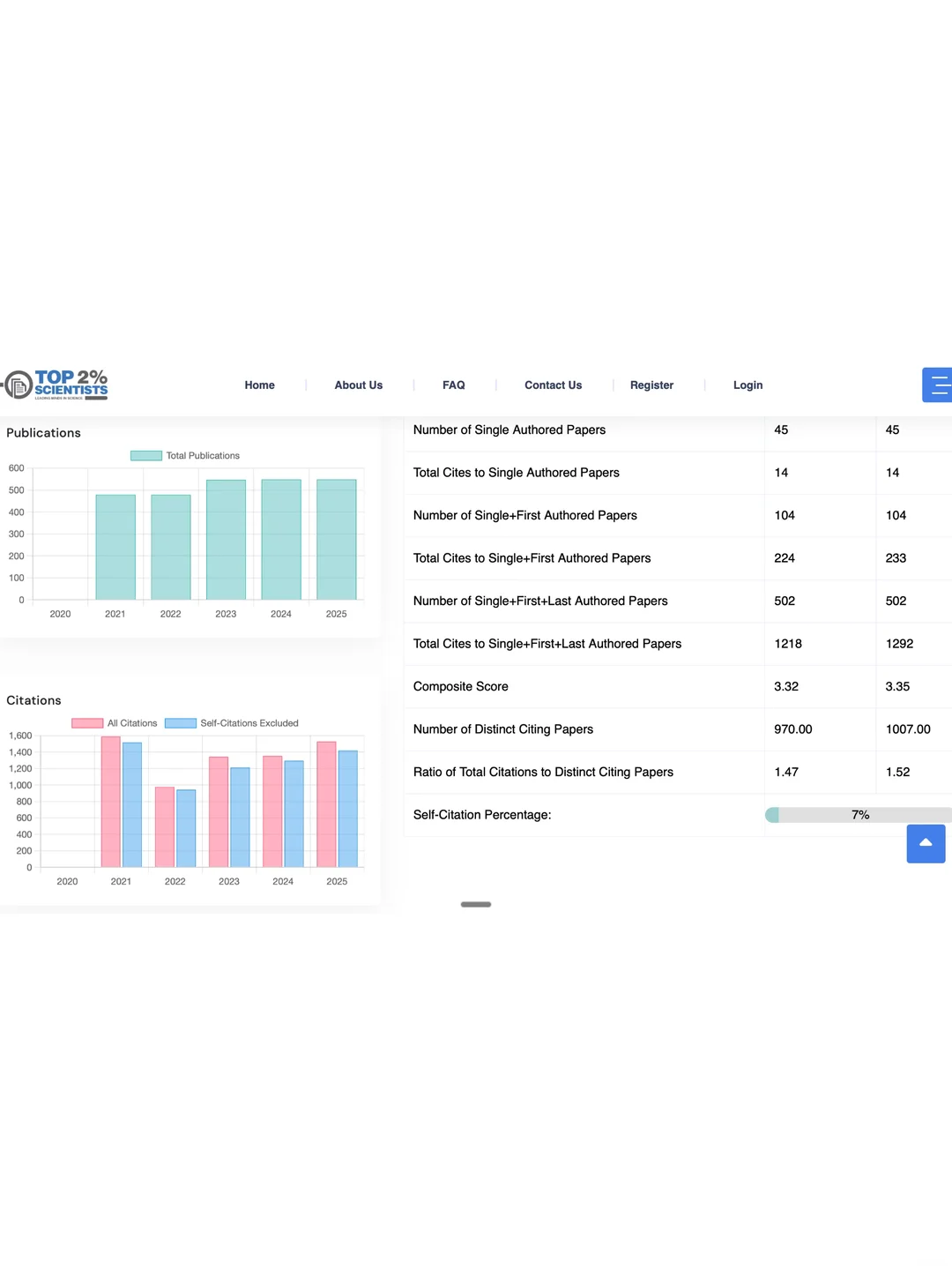This screenshot has width=952, height=1270.
Task: Click the gray drag handle below the table
Action: (476, 904)
